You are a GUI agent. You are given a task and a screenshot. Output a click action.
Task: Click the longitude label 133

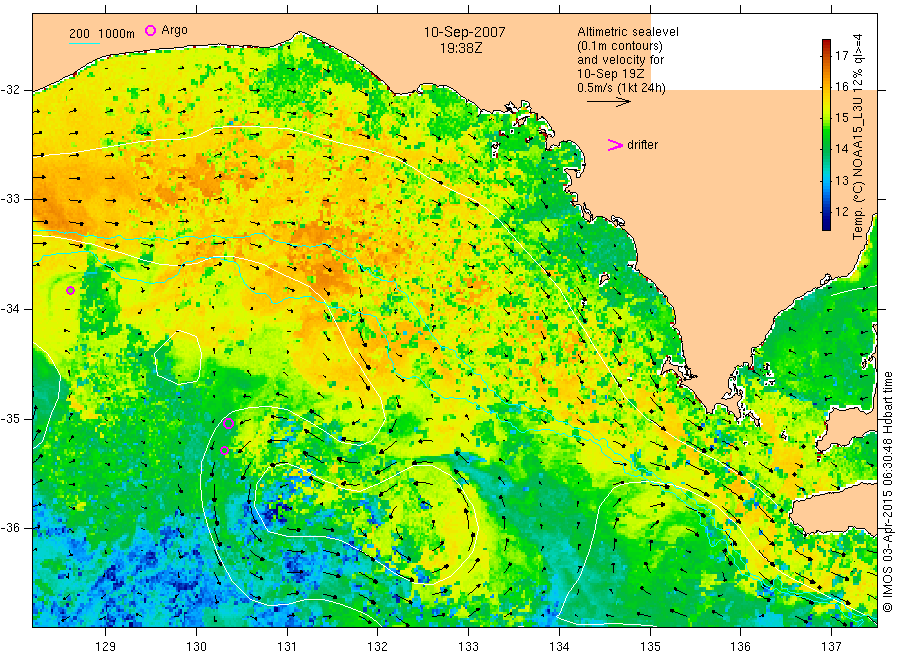coord(468,647)
